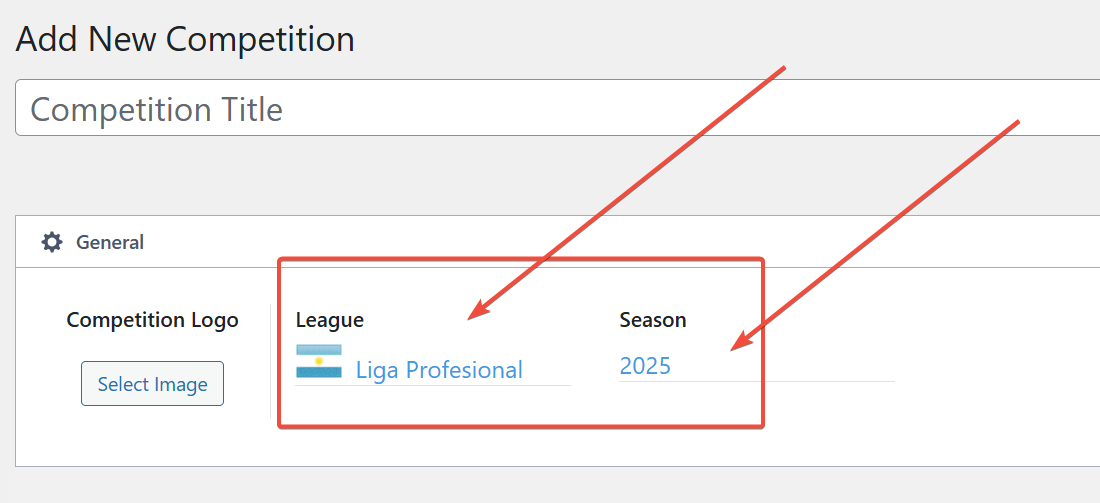This screenshot has height=503, width=1100.
Task: Open the Liga Profesional league selector
Action: (433, 365)
